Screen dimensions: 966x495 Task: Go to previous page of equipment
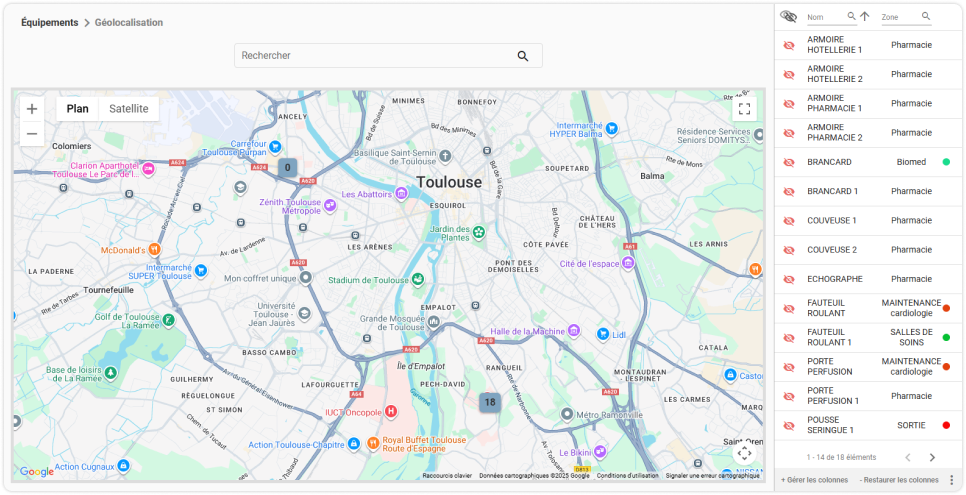[907, 457]
